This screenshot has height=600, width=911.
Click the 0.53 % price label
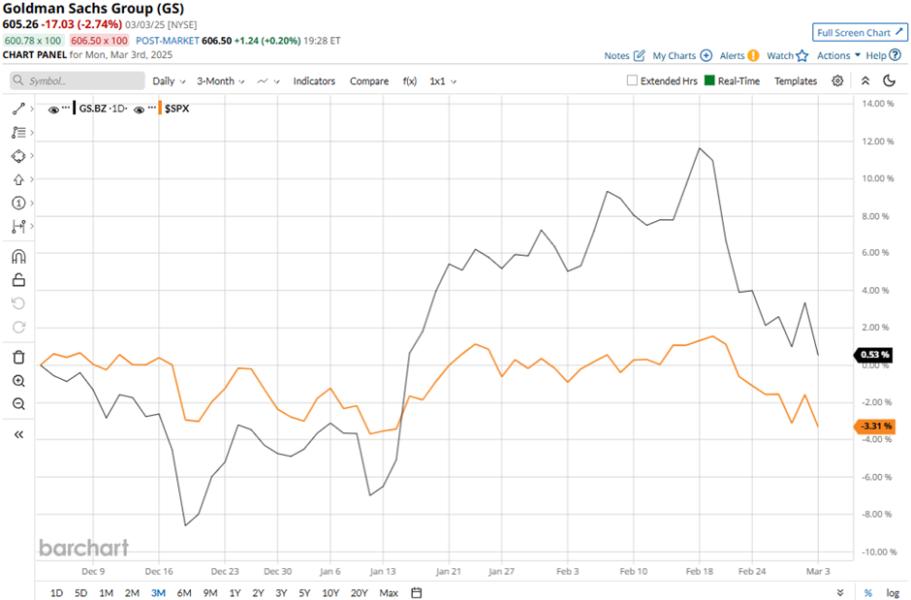[873, 354]
